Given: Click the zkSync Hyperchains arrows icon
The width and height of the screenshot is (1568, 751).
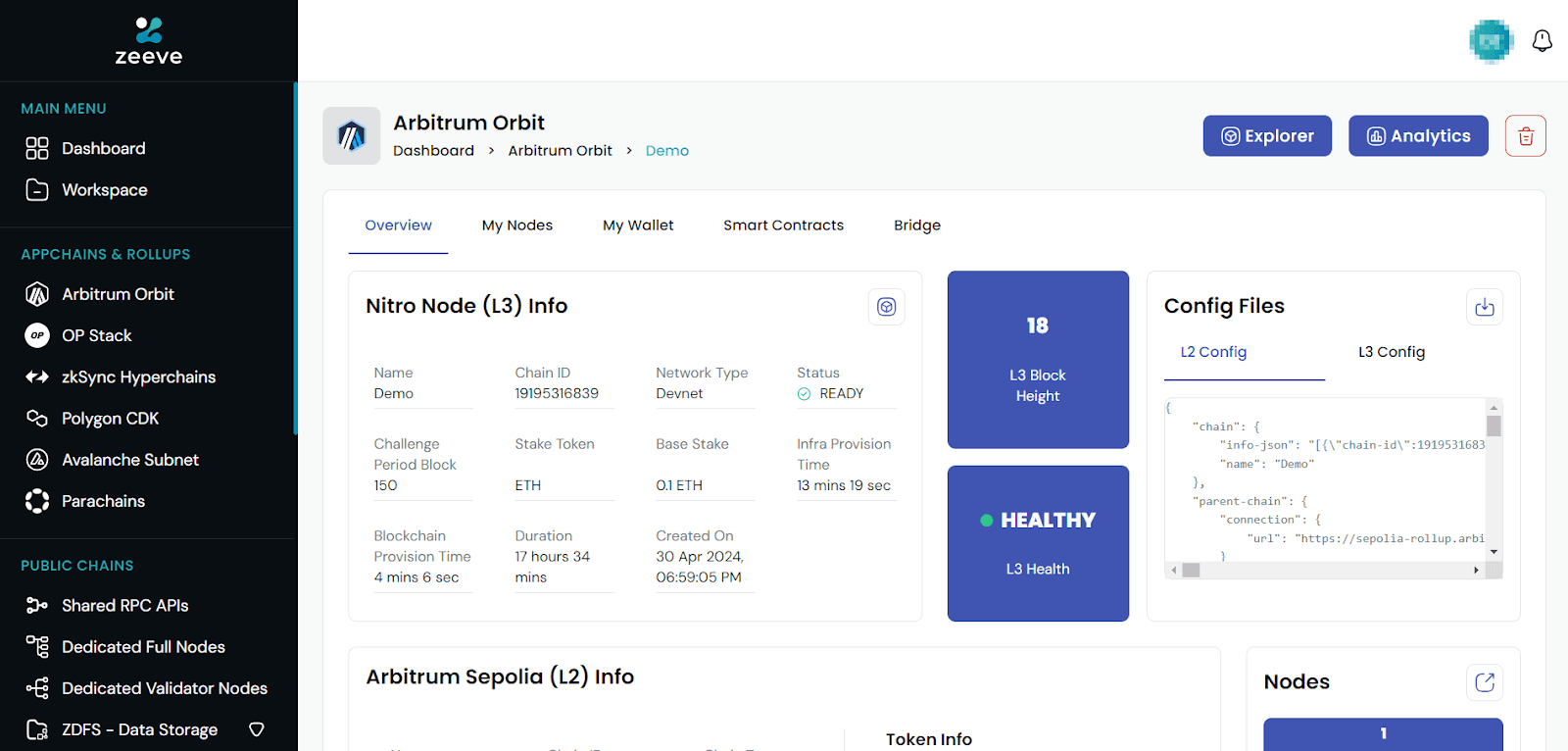Looking at the screenshot, I should (37, 376).
